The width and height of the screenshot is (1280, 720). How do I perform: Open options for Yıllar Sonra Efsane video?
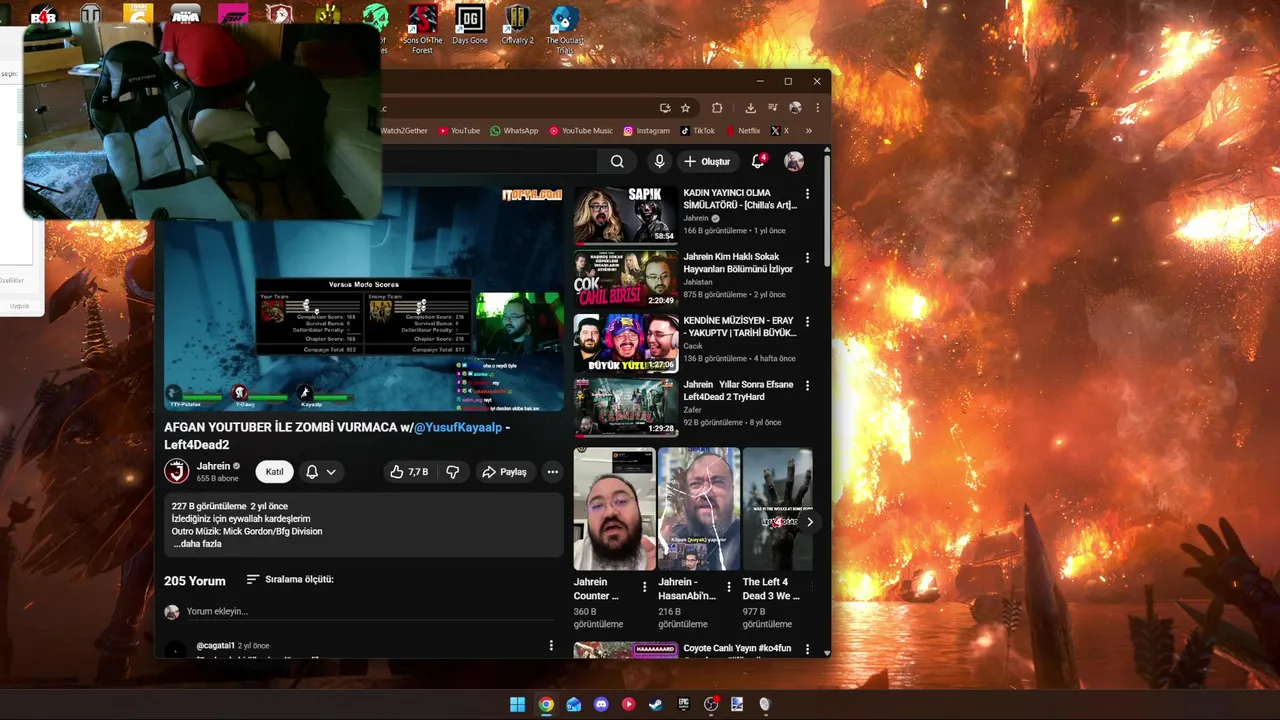click(807, 385)
